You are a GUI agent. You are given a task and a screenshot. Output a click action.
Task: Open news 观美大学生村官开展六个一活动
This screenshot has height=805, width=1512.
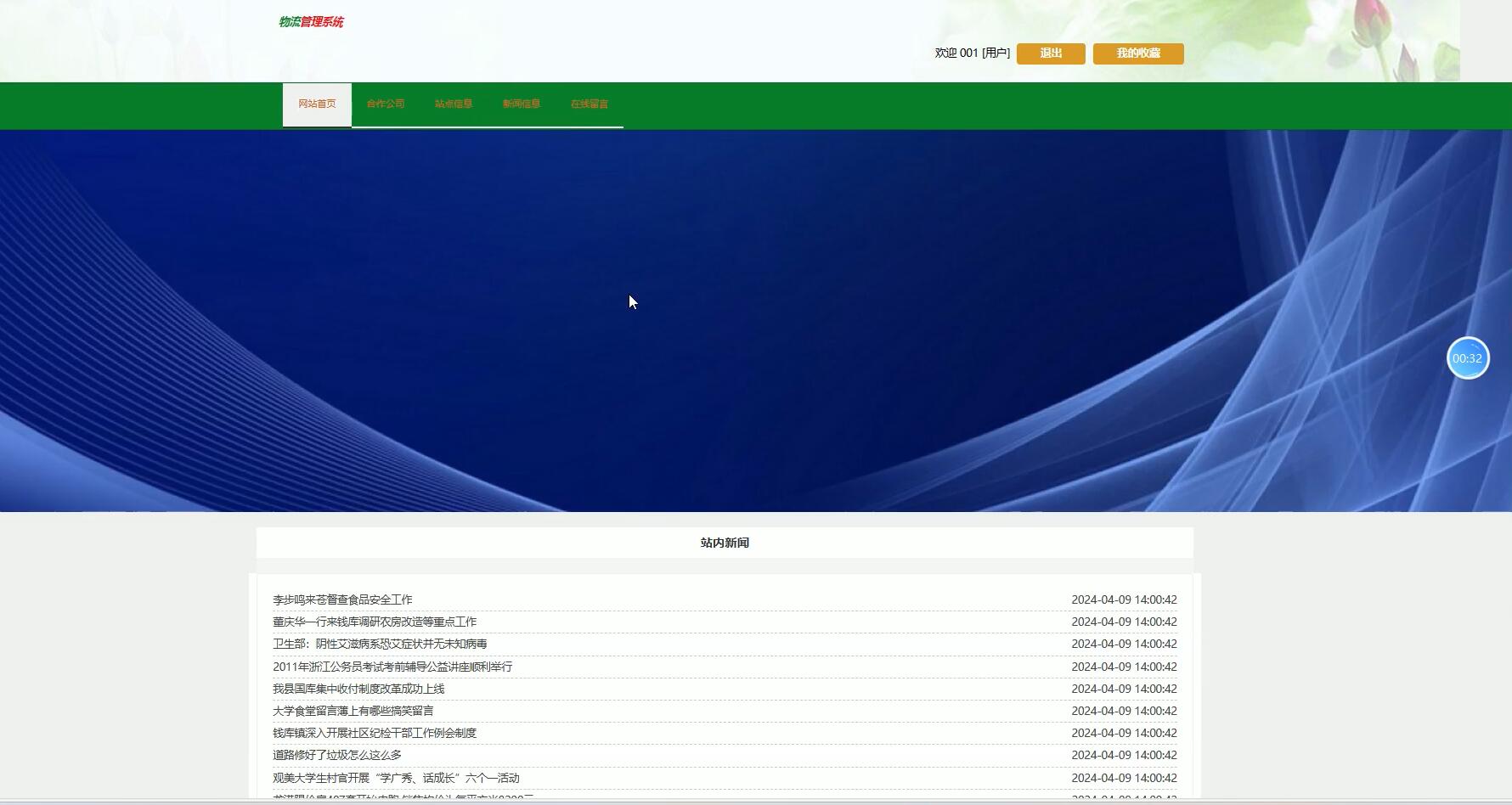click(396, 777)
